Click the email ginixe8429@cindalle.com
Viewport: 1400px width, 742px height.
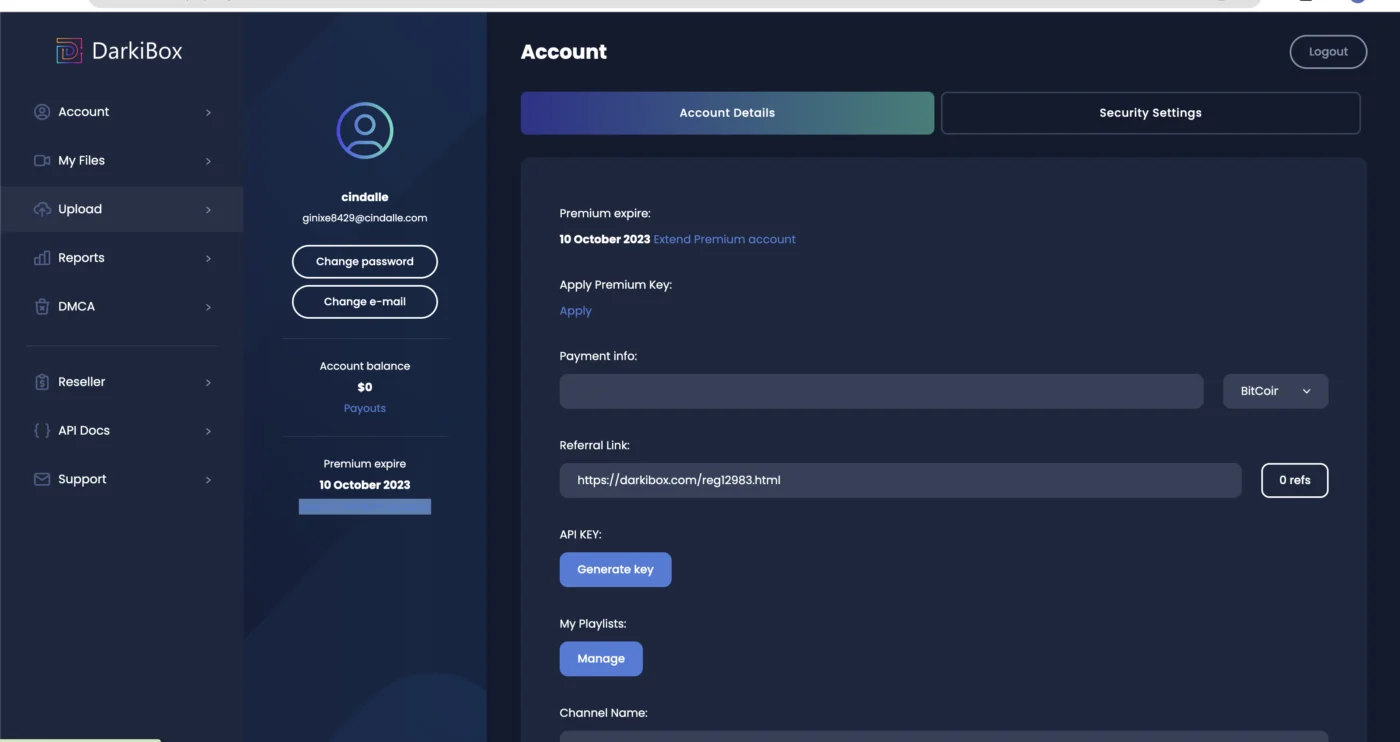pyautogui.click(x=365, y=218)
